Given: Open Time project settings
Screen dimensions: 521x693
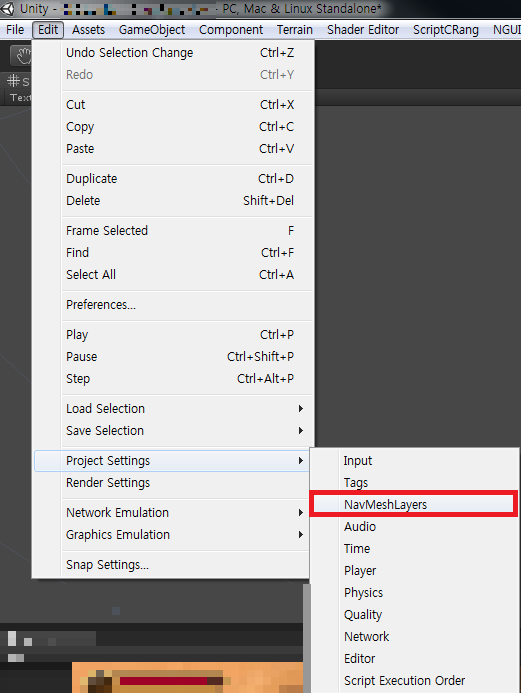Looking at the screenshot, I should [415, 548].
